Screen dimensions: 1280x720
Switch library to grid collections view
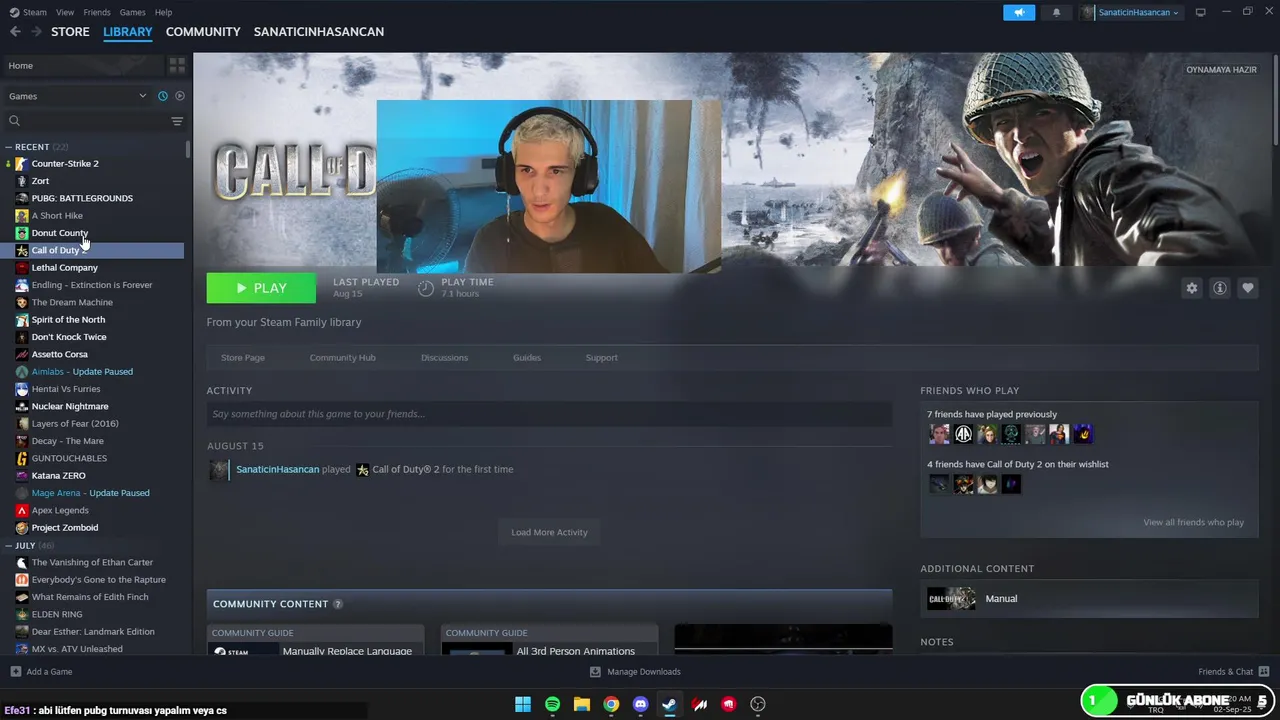click(177, 65)
